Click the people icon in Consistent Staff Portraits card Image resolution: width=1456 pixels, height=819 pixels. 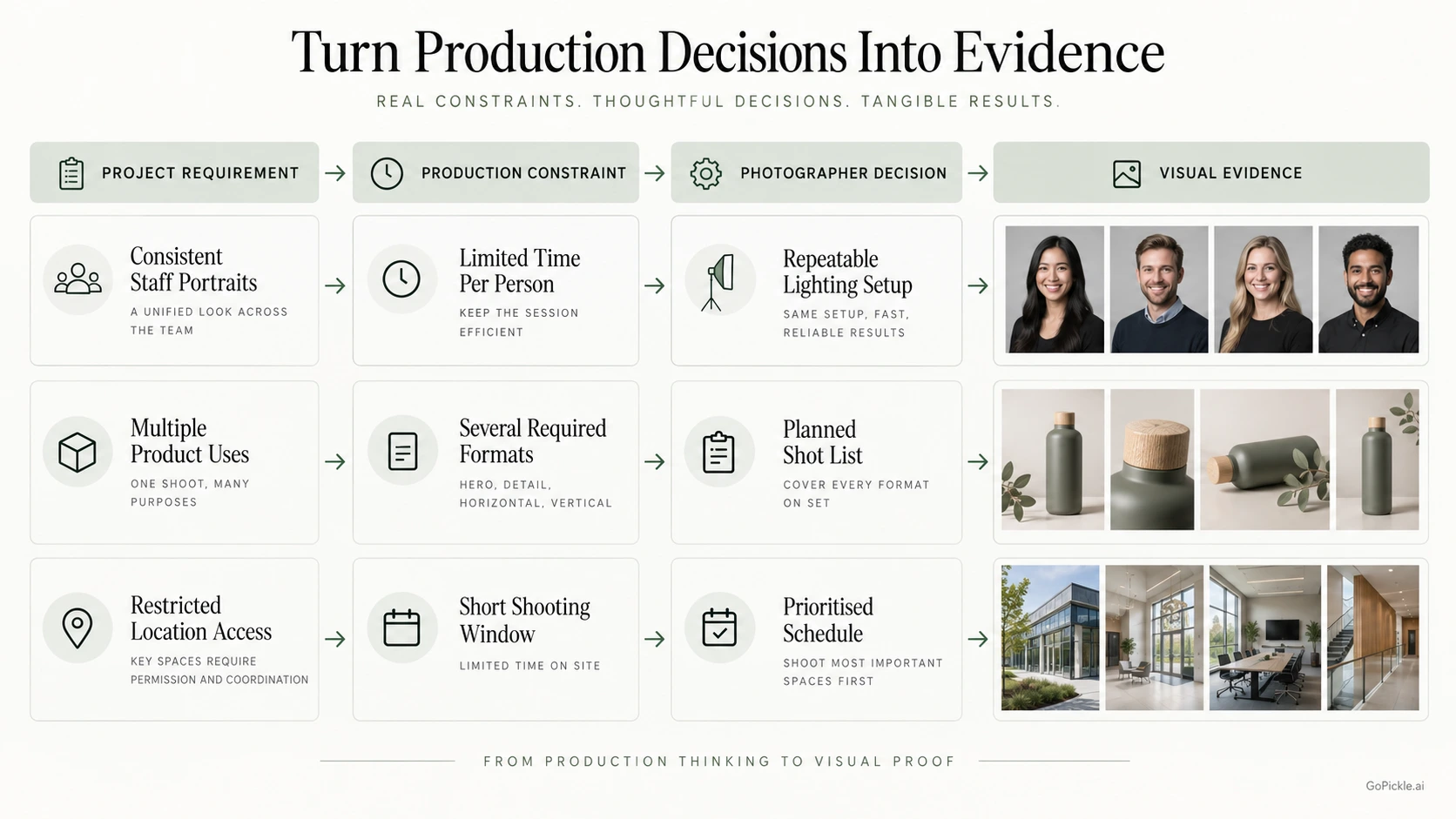coord(78,279)
